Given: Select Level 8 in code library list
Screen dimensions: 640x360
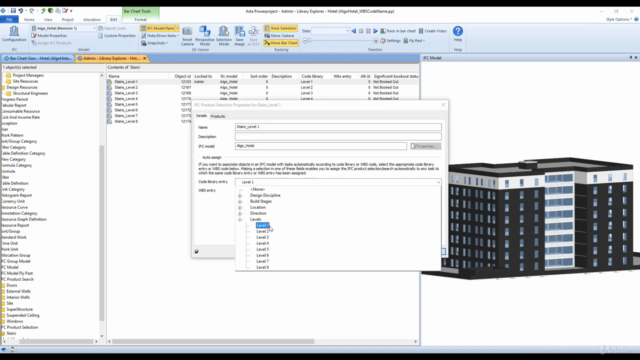Looking at the screenshot, I should [262, 267].
